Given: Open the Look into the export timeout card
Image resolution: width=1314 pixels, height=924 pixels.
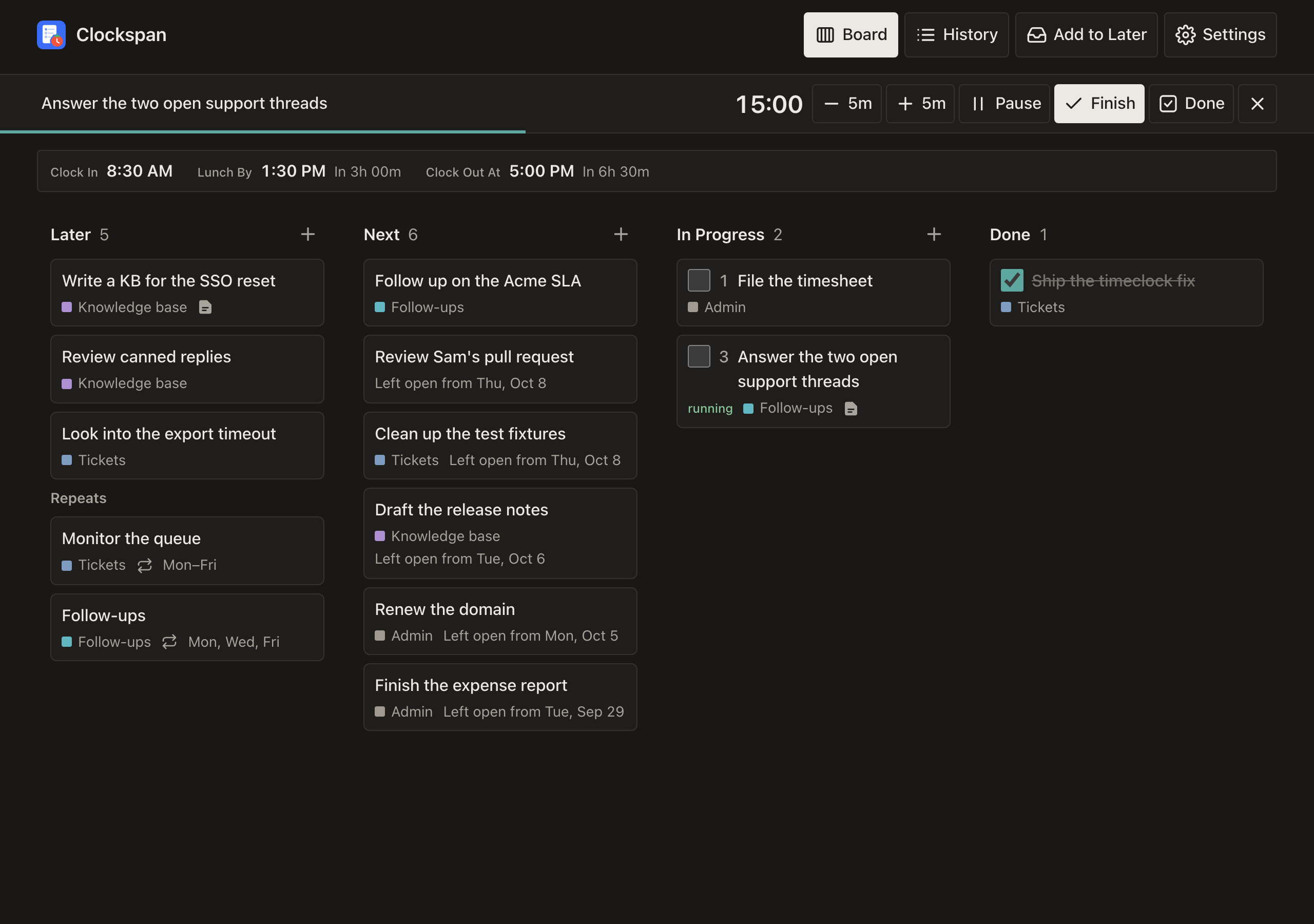Looking at the screenshot, I should [x=187, y=446].
